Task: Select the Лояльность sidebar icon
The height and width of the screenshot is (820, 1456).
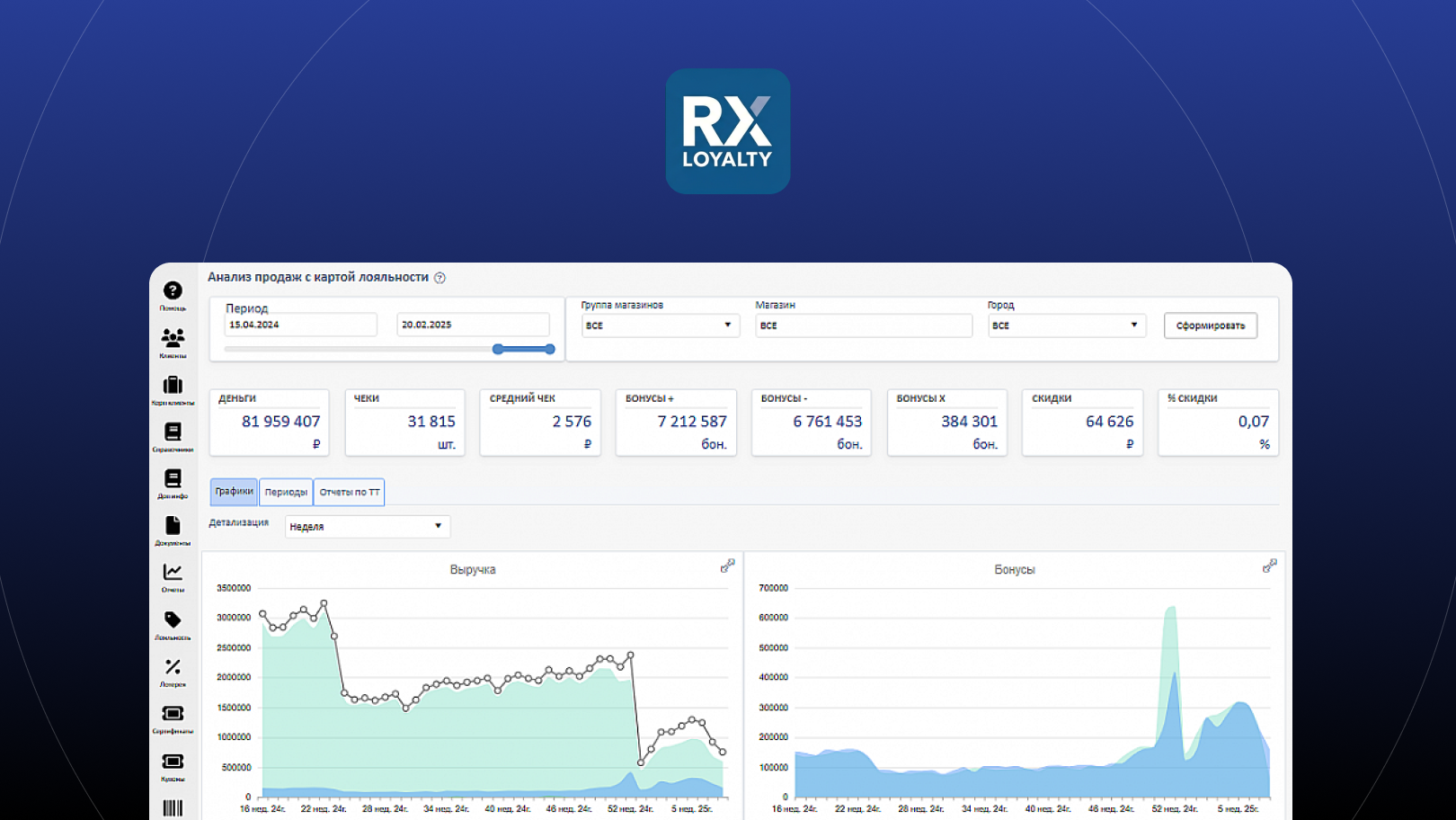Action: tap(173, 620)
